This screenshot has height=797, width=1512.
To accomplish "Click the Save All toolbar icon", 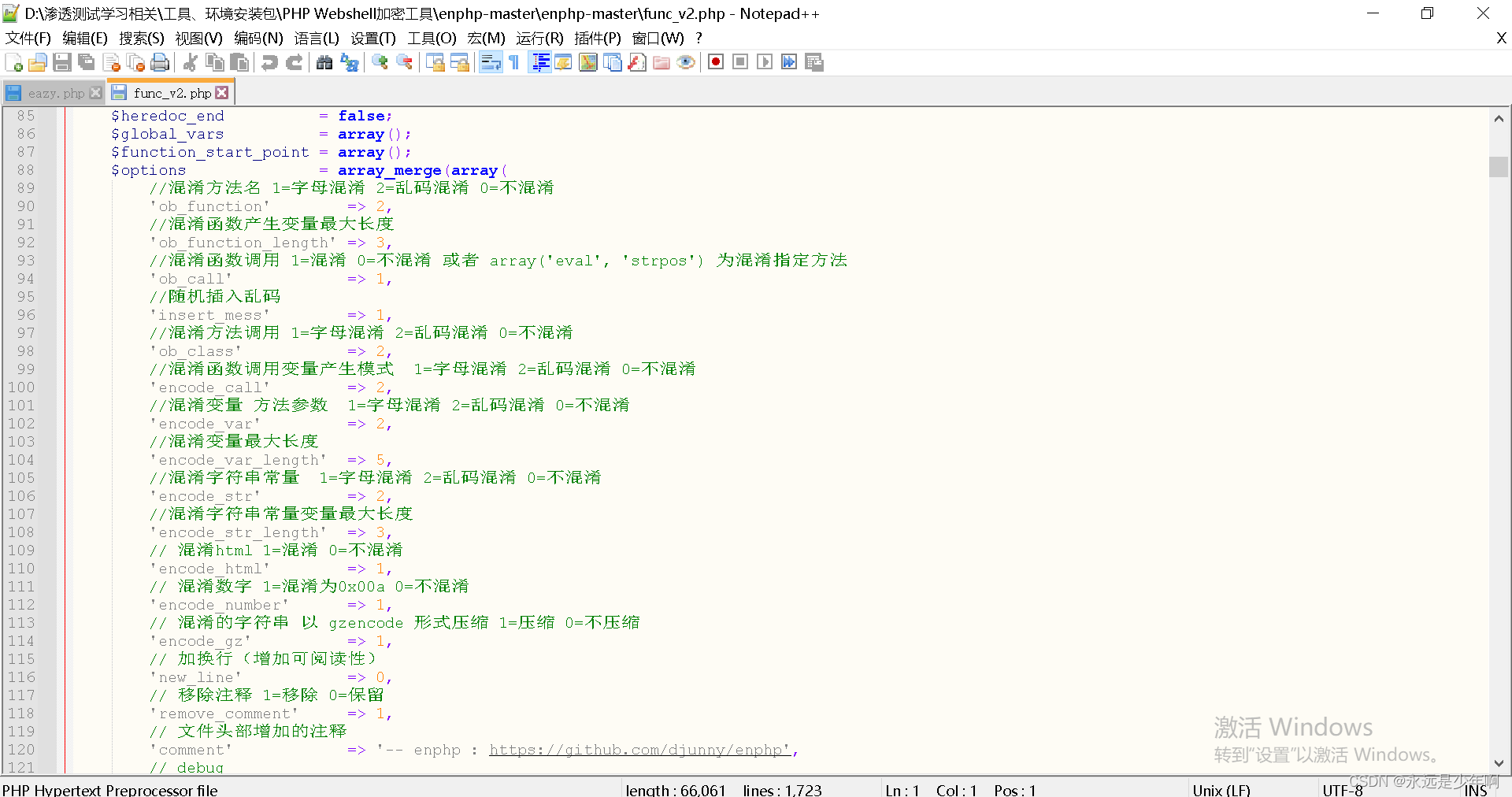I will pos(87,62).
